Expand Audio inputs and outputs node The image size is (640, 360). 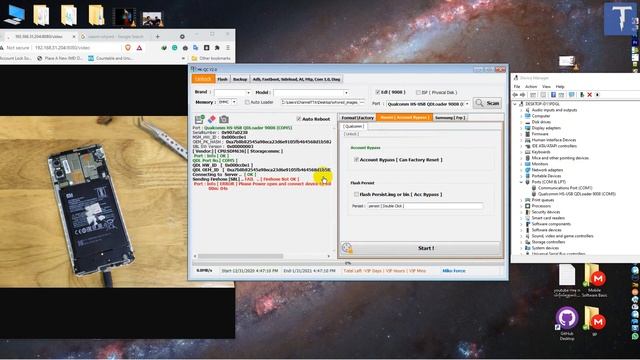(521, 110)
